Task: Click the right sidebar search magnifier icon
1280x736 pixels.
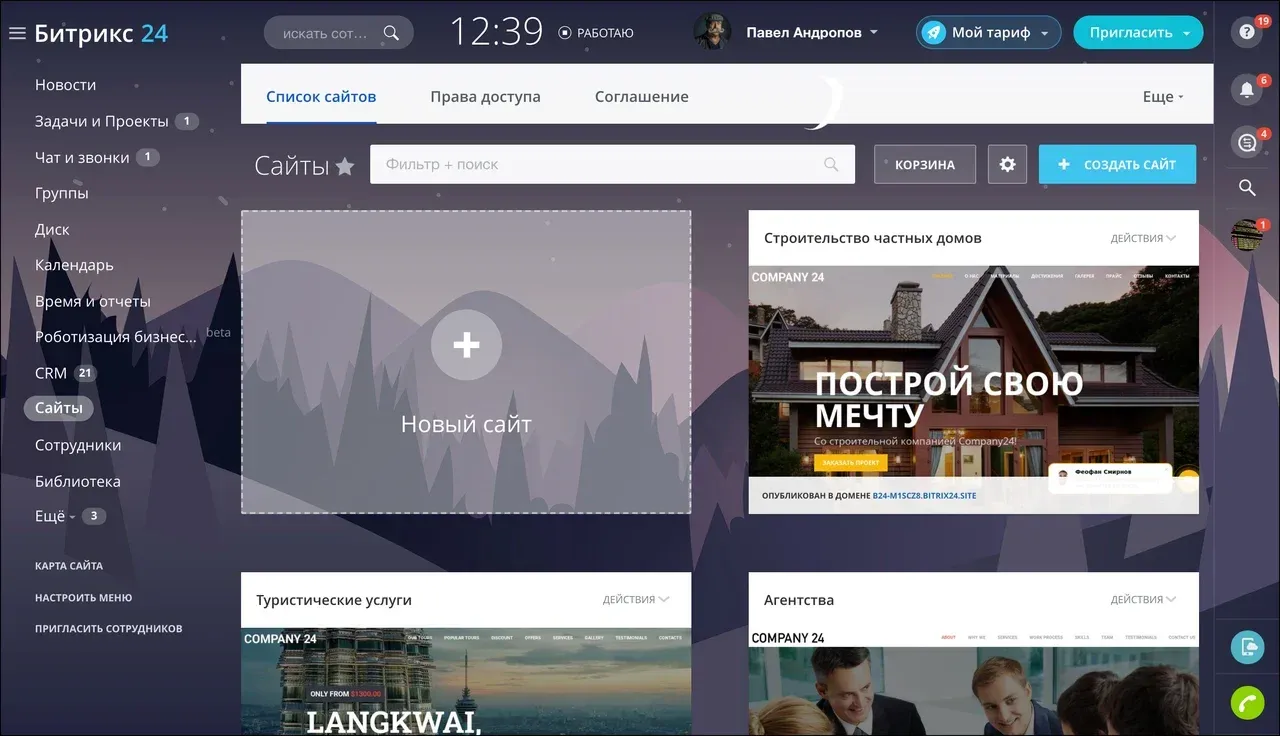Action: click(x=1247, y=187)
